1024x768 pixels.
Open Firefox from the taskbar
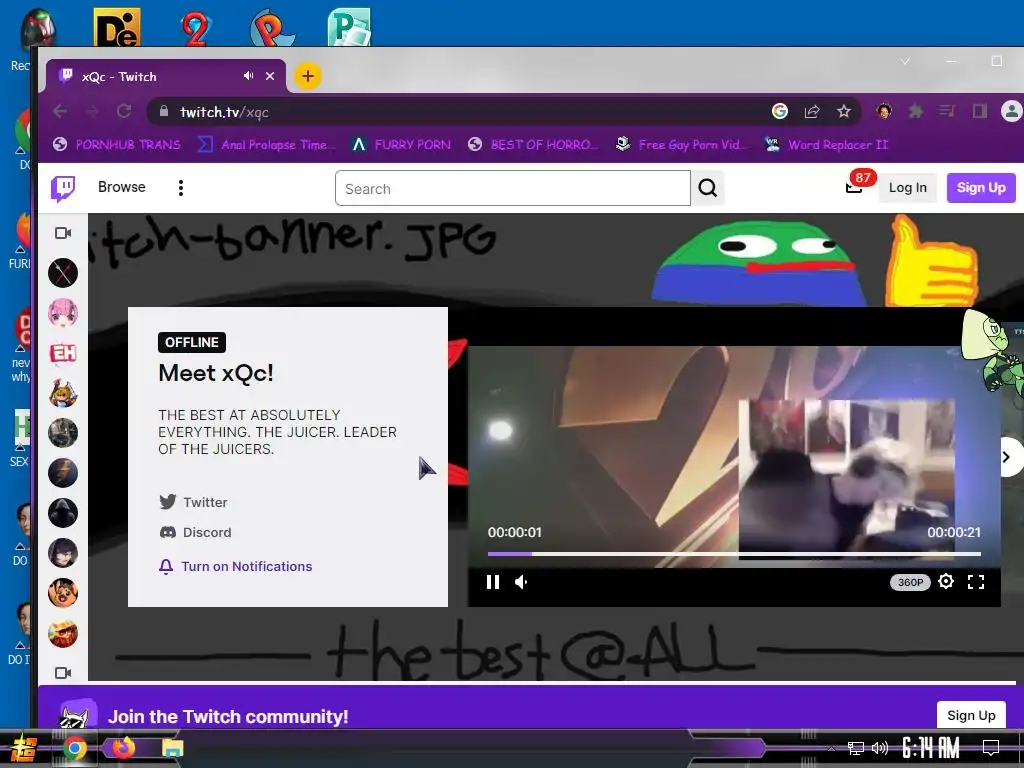click(x=123, y=748)
